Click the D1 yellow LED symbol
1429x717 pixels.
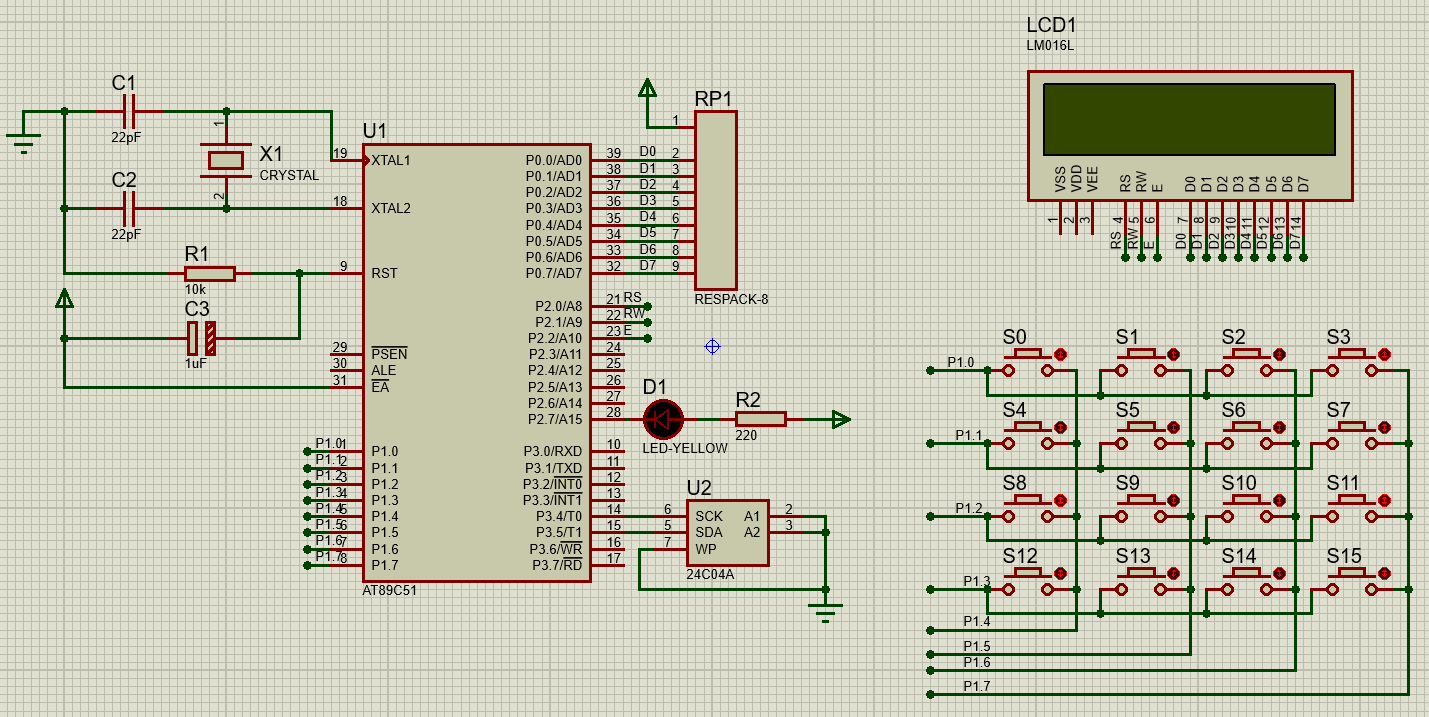(x=662, y=419)
